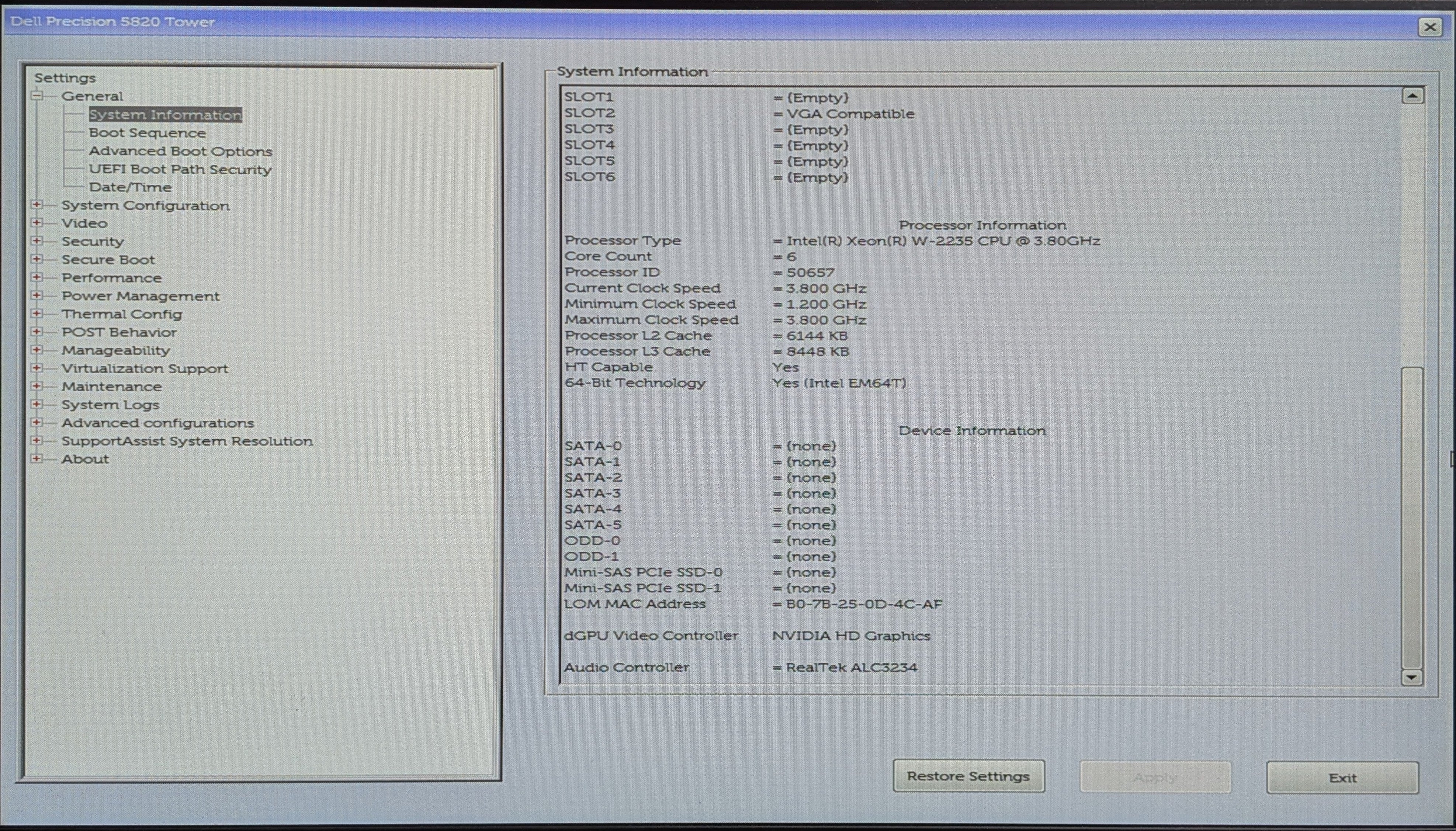Expand the Security node
The height and width of the screenshot is (831, 1456).
click(x=37, y=242)
